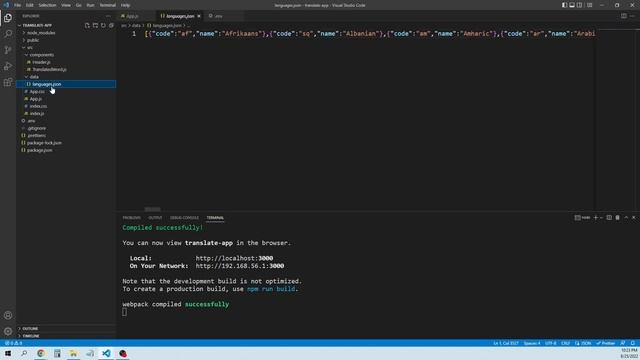
Task: Click the feedback icon in status bar
Action: (623, 343)
